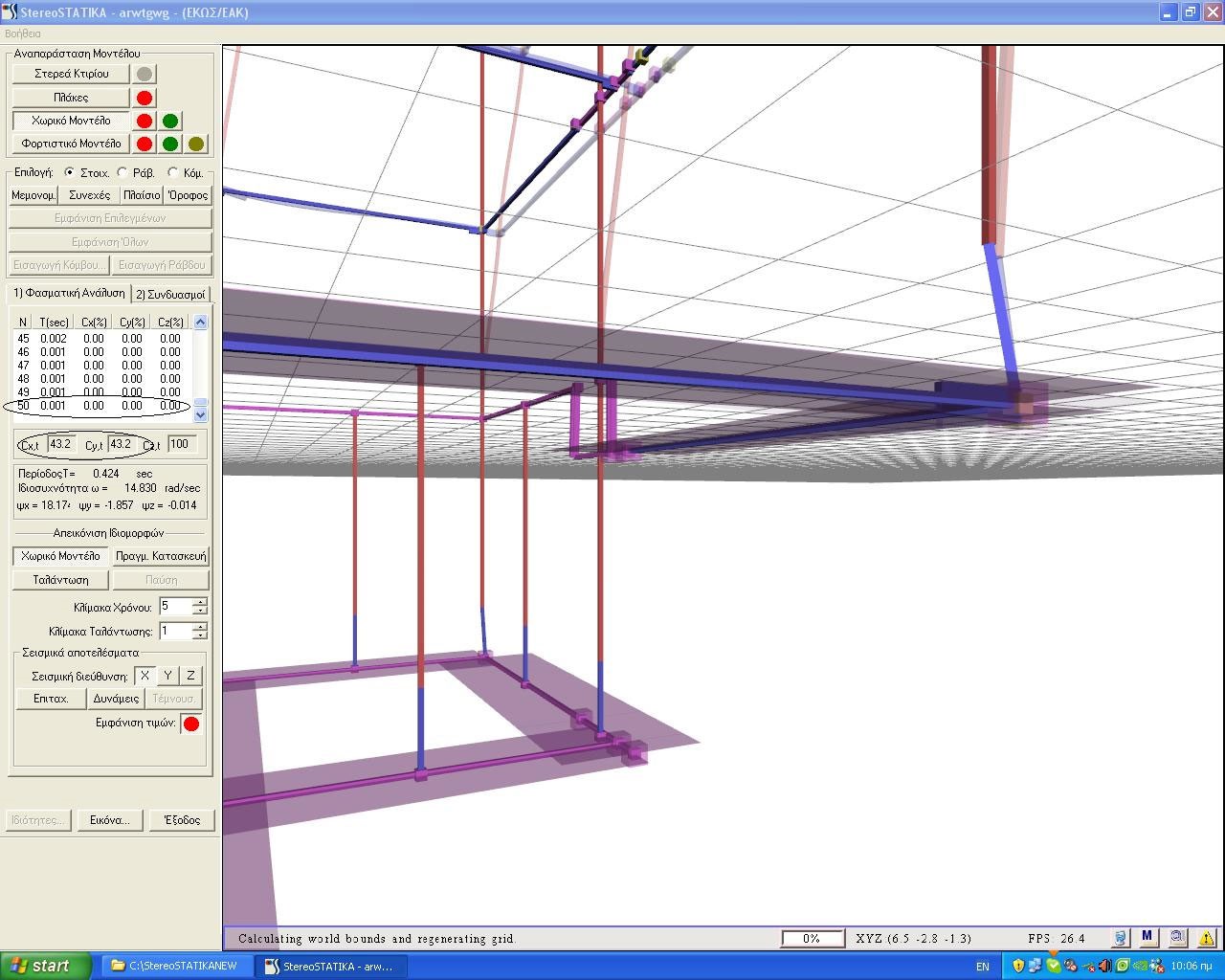This screenshot has height=980, width=1225.
Task: Increase the Κλίμακα Χρόνου value
Action: pos(199,603)
